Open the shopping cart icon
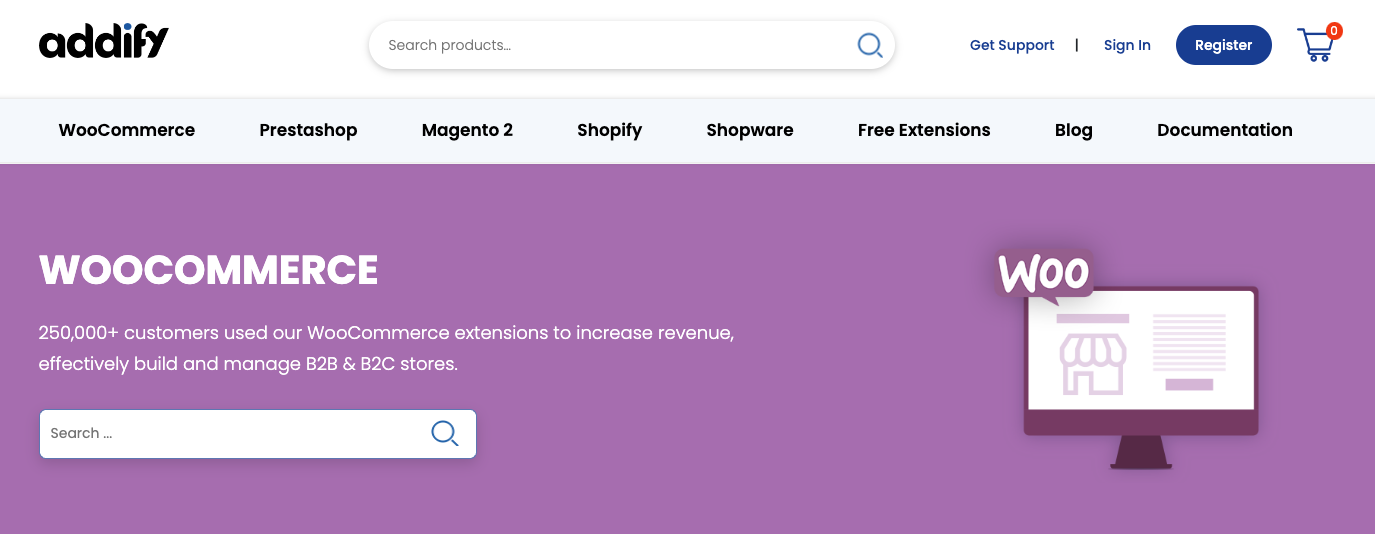1375x534 pixels. [x=1318, y=44]
